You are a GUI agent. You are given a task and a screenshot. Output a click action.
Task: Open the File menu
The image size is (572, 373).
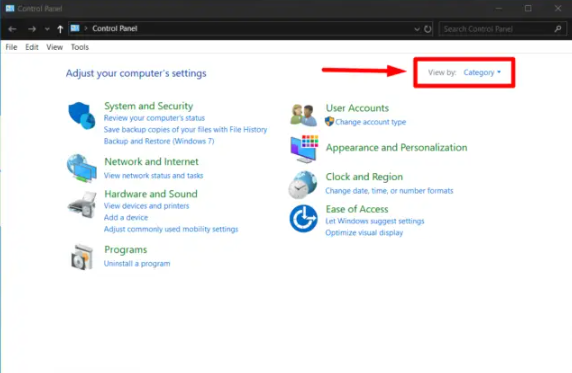[11, 47]
